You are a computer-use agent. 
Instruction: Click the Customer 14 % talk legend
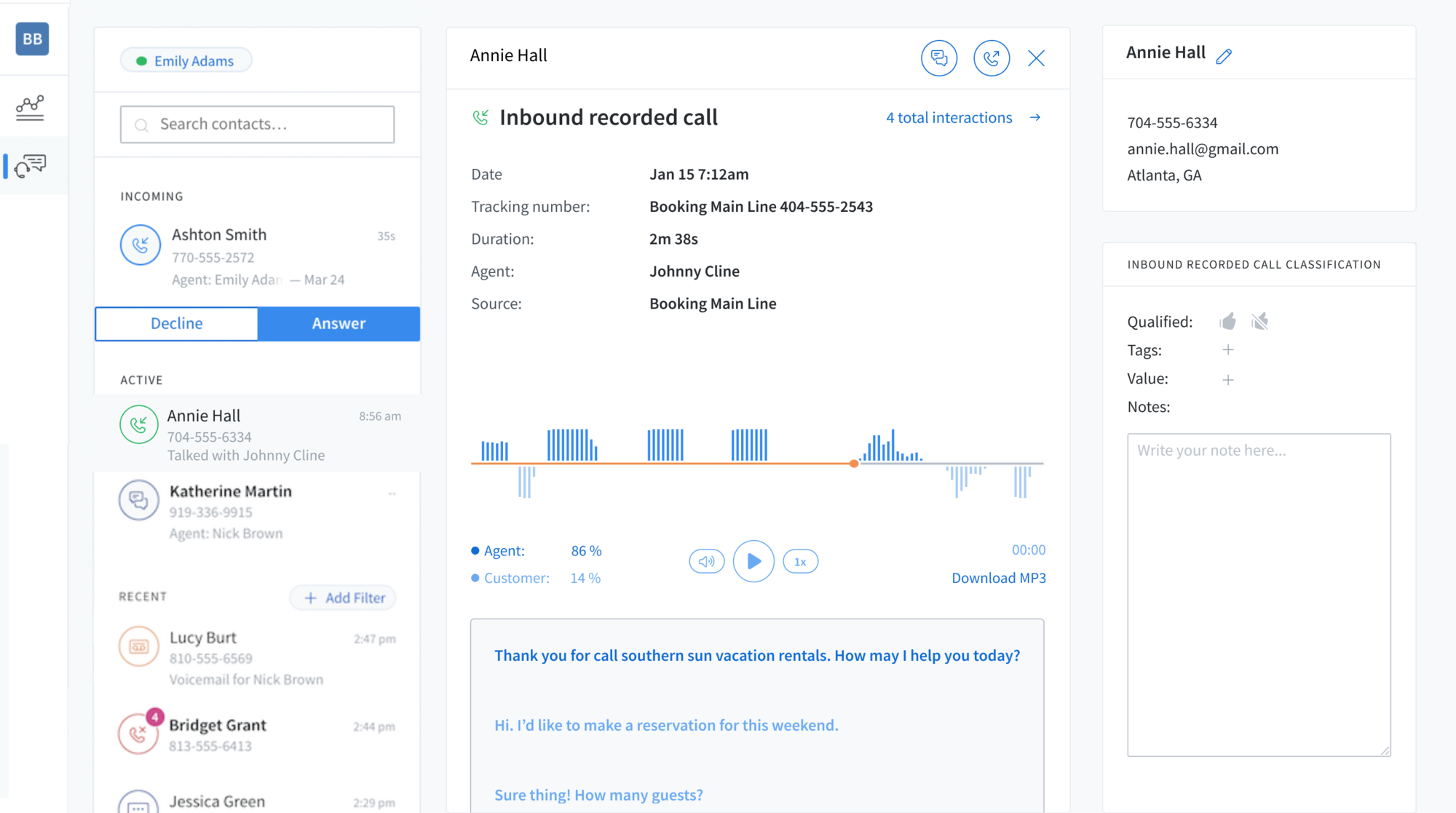537,578
